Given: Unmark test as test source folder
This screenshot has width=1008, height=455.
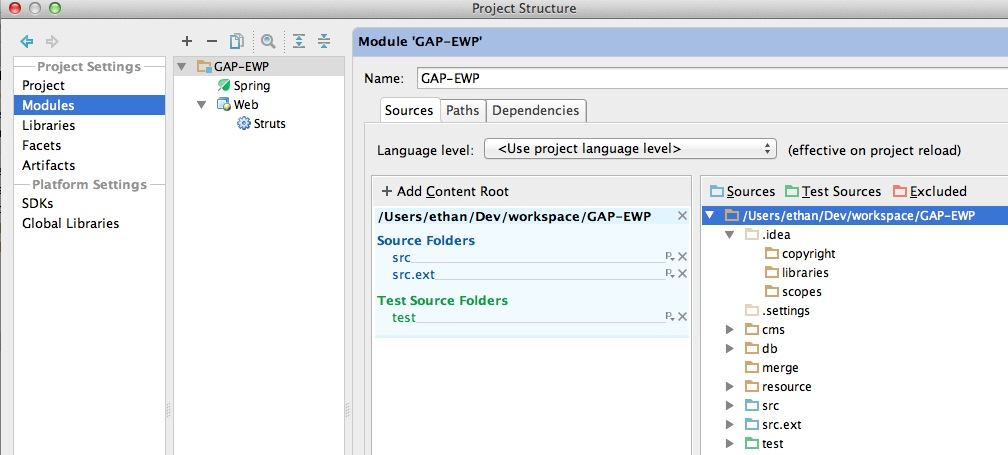Looking at the screenshot, I should (683, 316).
